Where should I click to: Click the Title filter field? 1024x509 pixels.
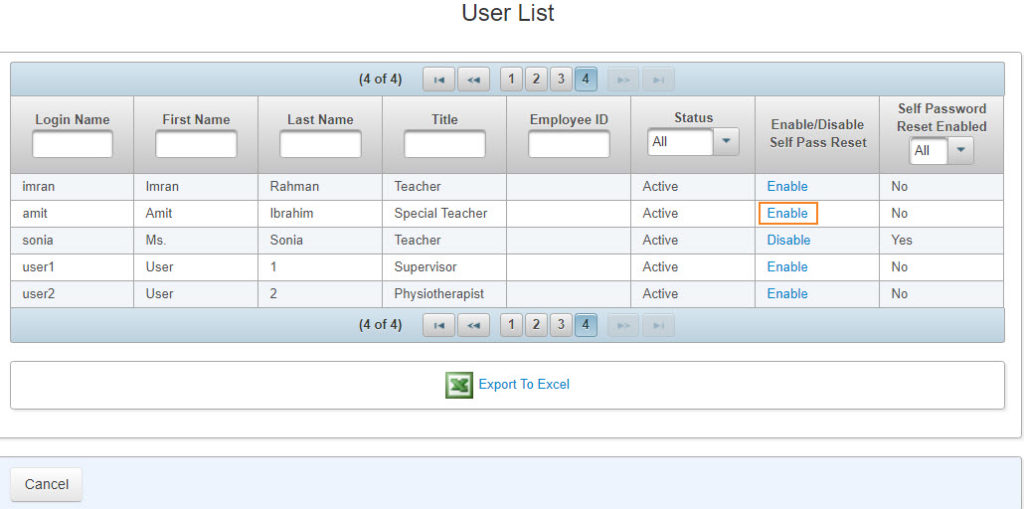(x=445, y=144)
